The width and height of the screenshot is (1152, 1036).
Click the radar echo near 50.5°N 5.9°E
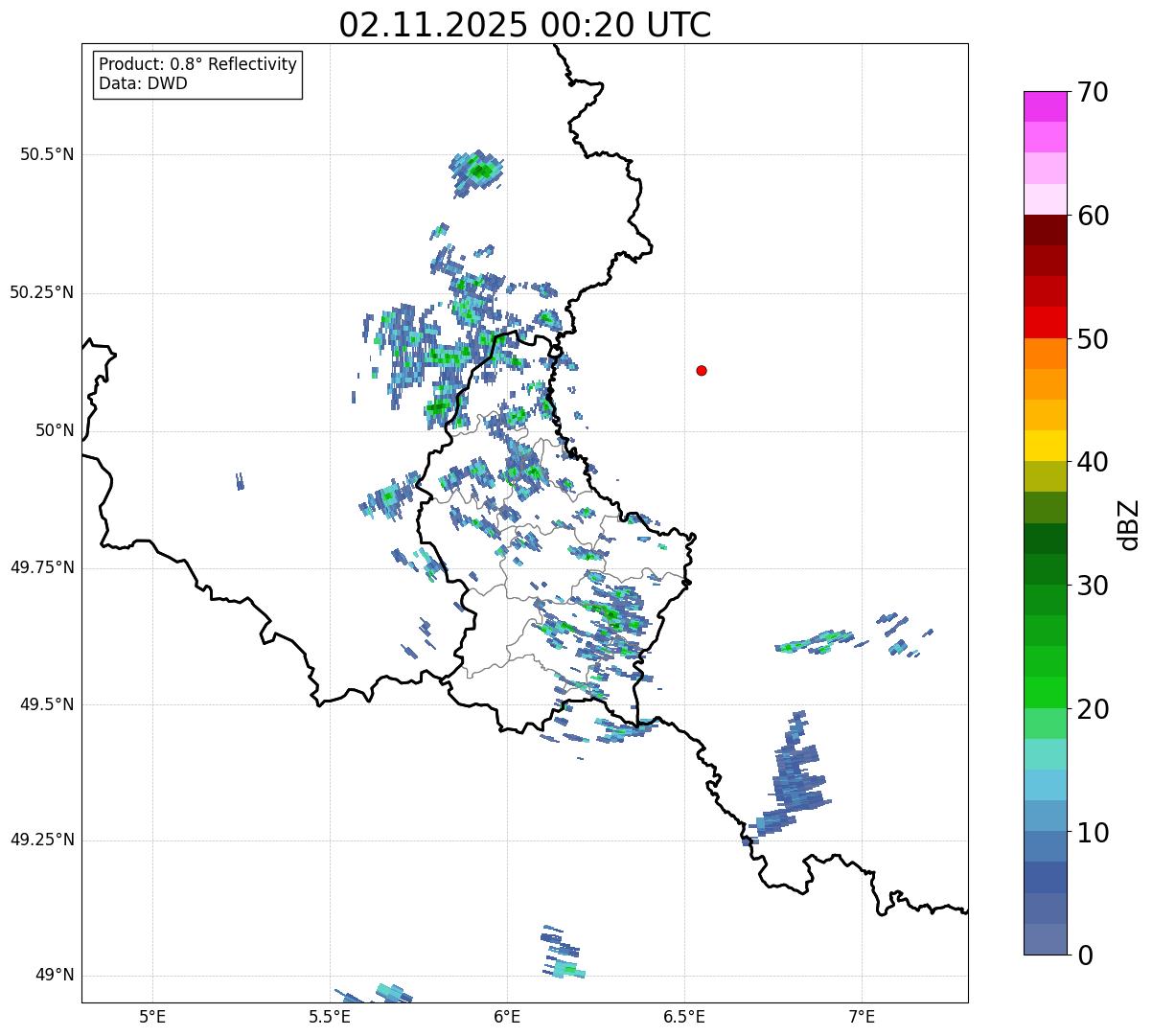(x=478, y=173)
